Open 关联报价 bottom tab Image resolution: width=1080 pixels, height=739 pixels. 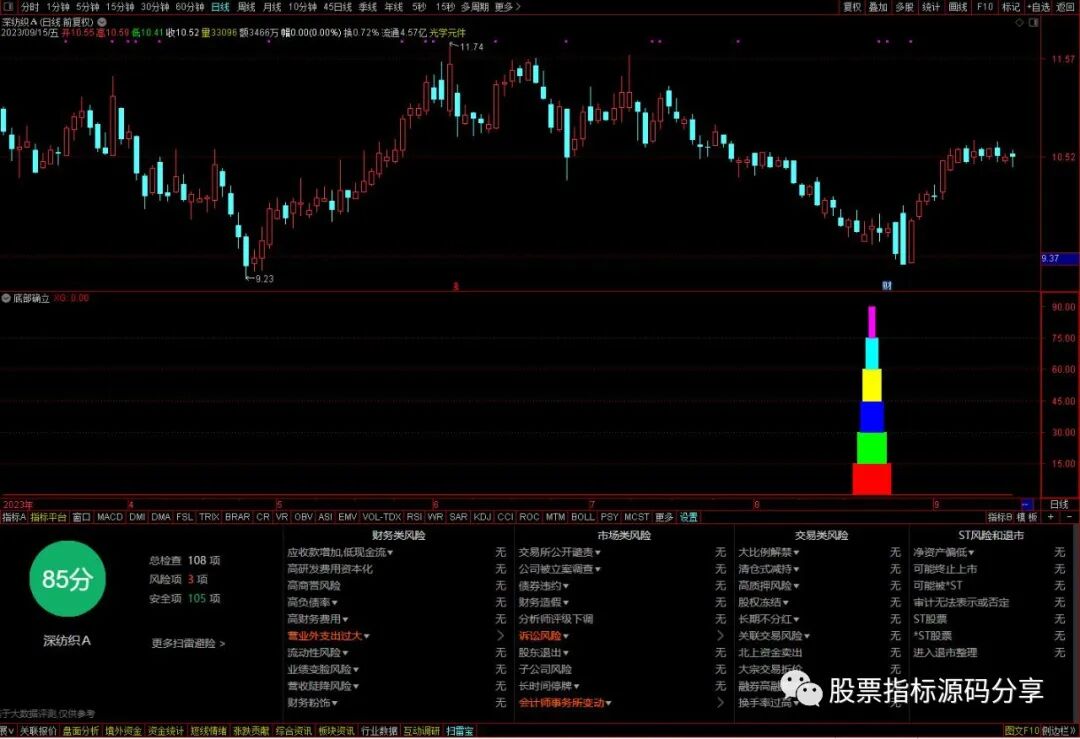[x=39, y=731]
